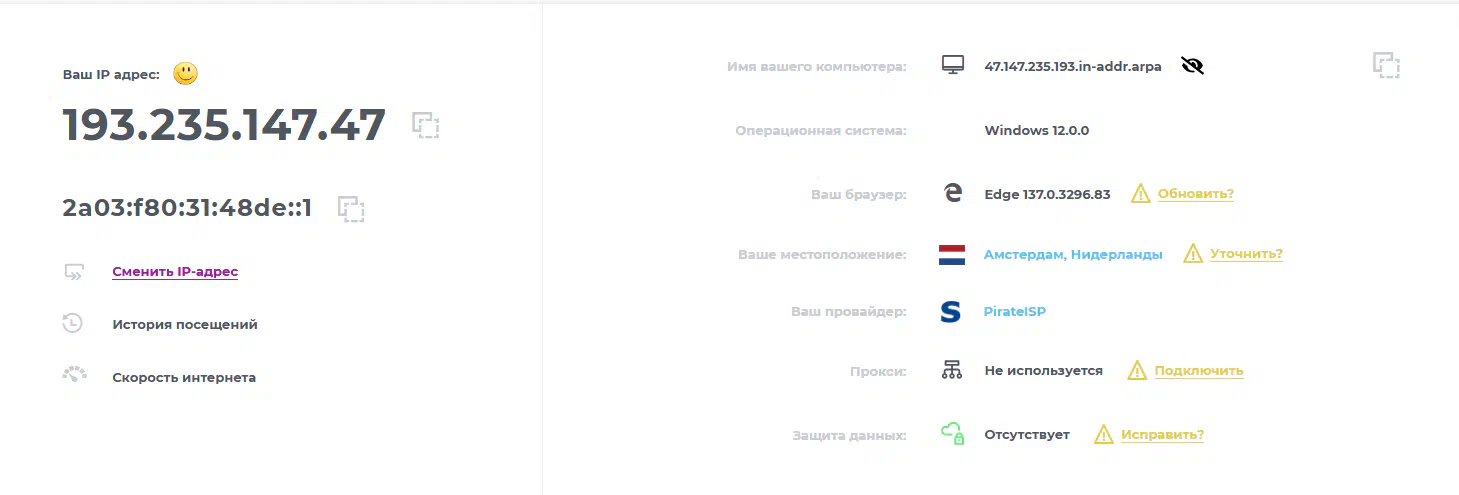Click the Обновить? browser update link
Screen dimensions: 1459x495
[x=1196, y=194]
